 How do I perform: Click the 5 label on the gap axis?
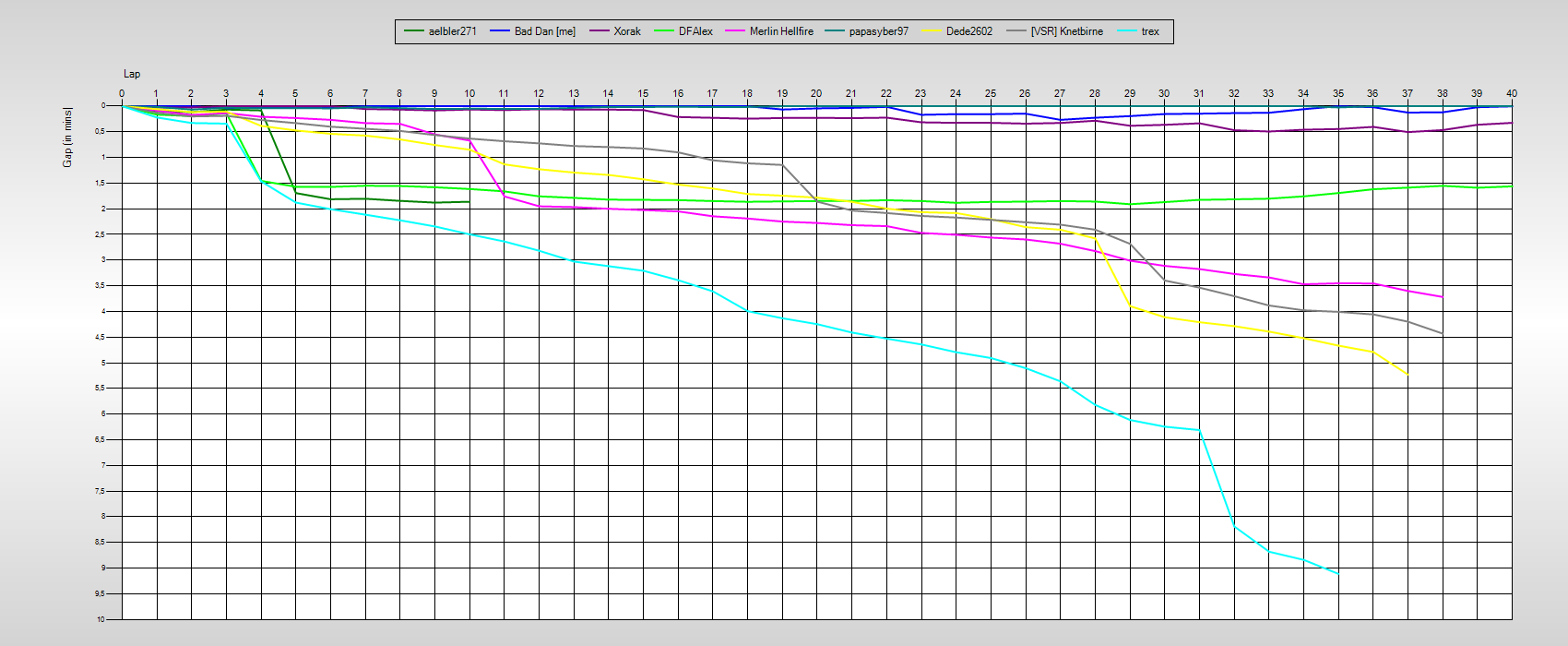pyautogui.click(x=102, y=363)
